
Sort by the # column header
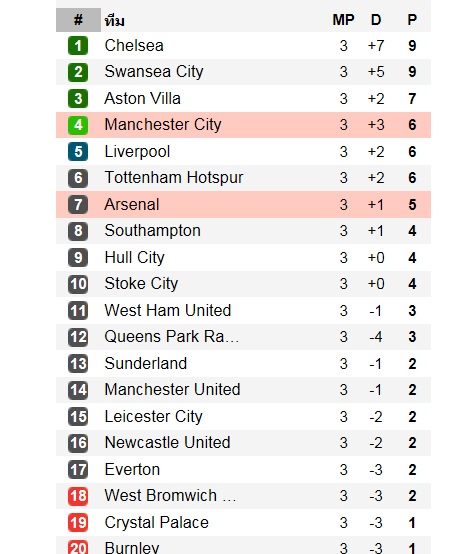78,20
